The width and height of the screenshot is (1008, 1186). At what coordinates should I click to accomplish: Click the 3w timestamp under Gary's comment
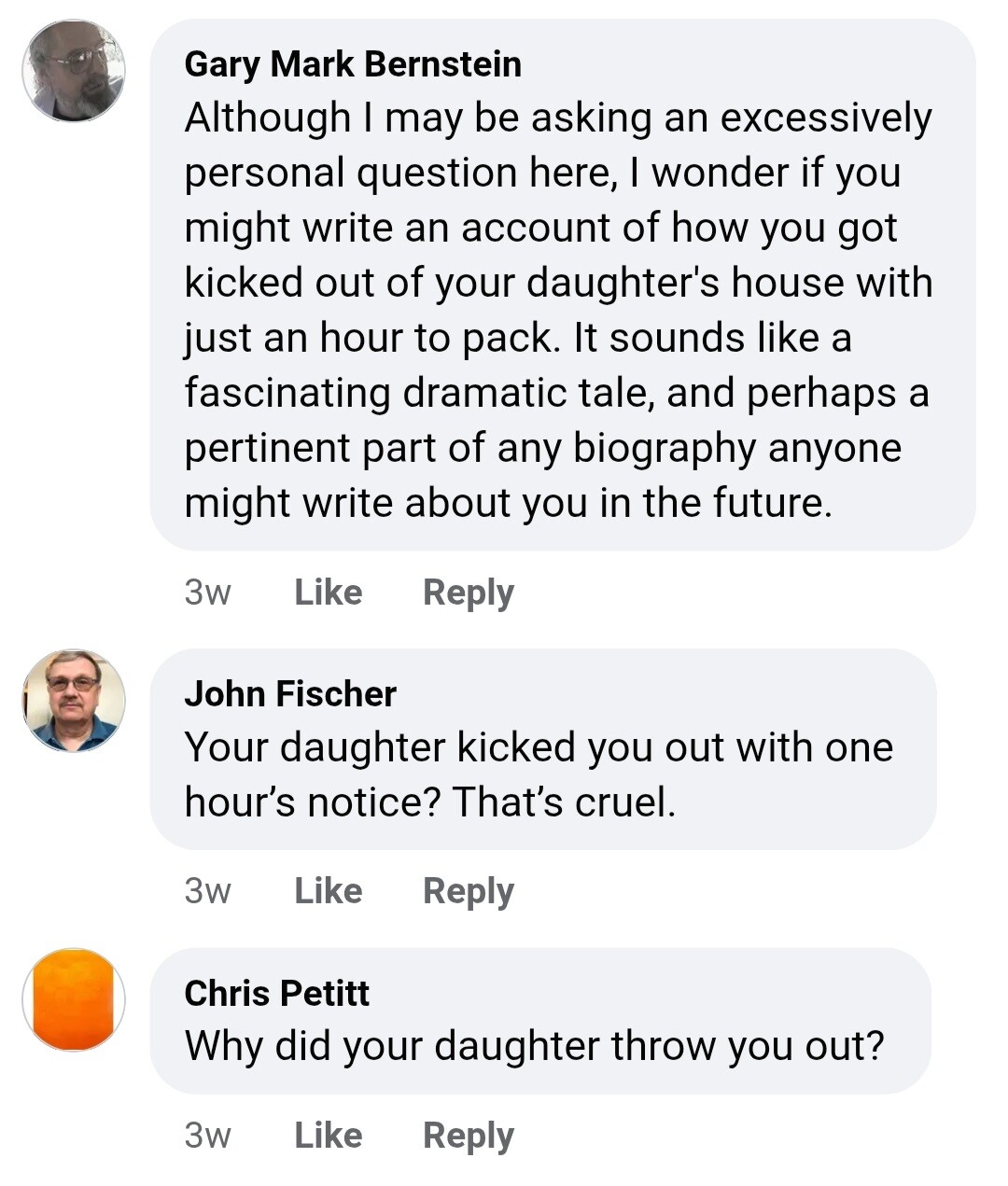point(207,593)
